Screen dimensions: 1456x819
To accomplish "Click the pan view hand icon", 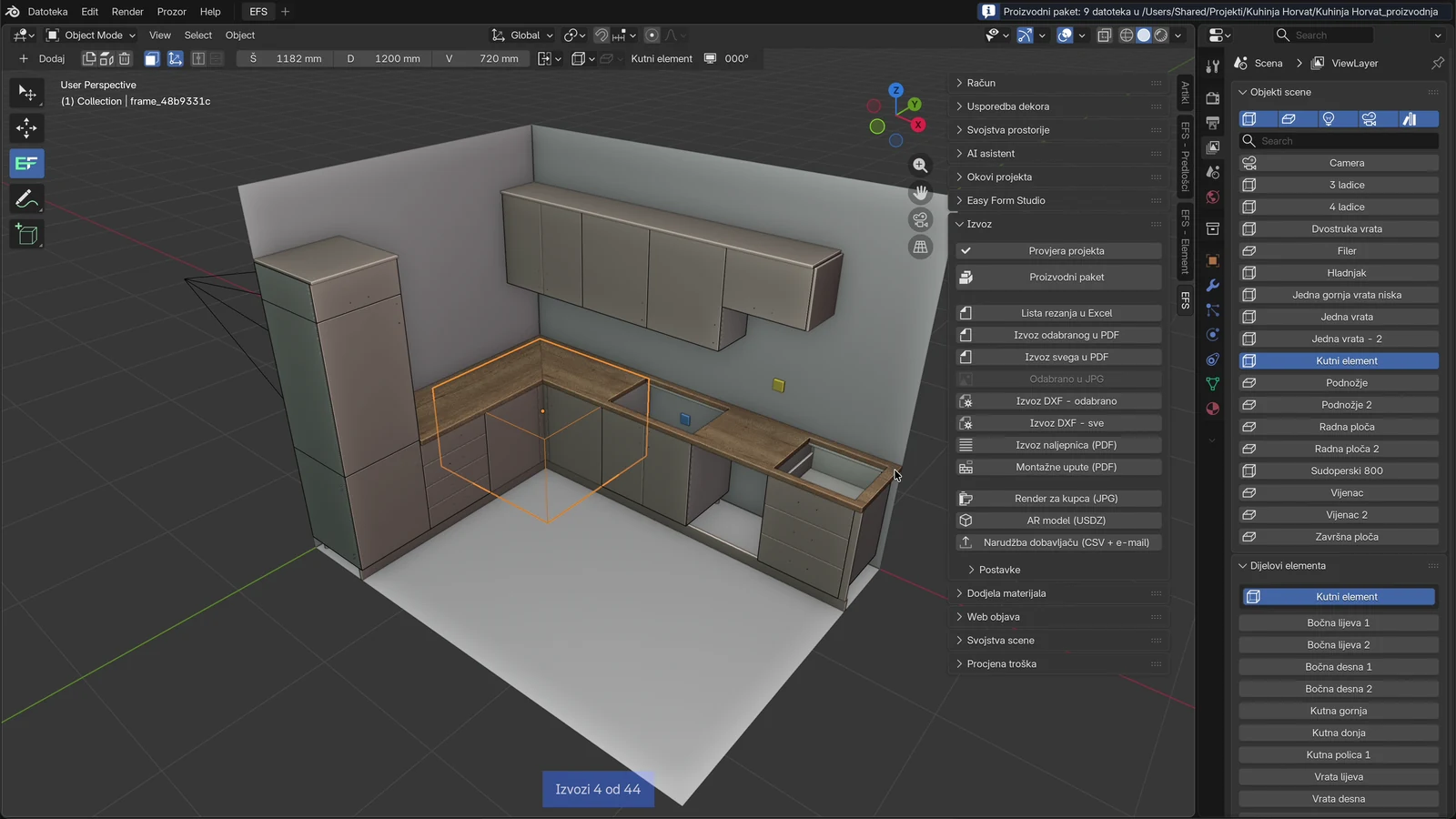I will (920, 193).
